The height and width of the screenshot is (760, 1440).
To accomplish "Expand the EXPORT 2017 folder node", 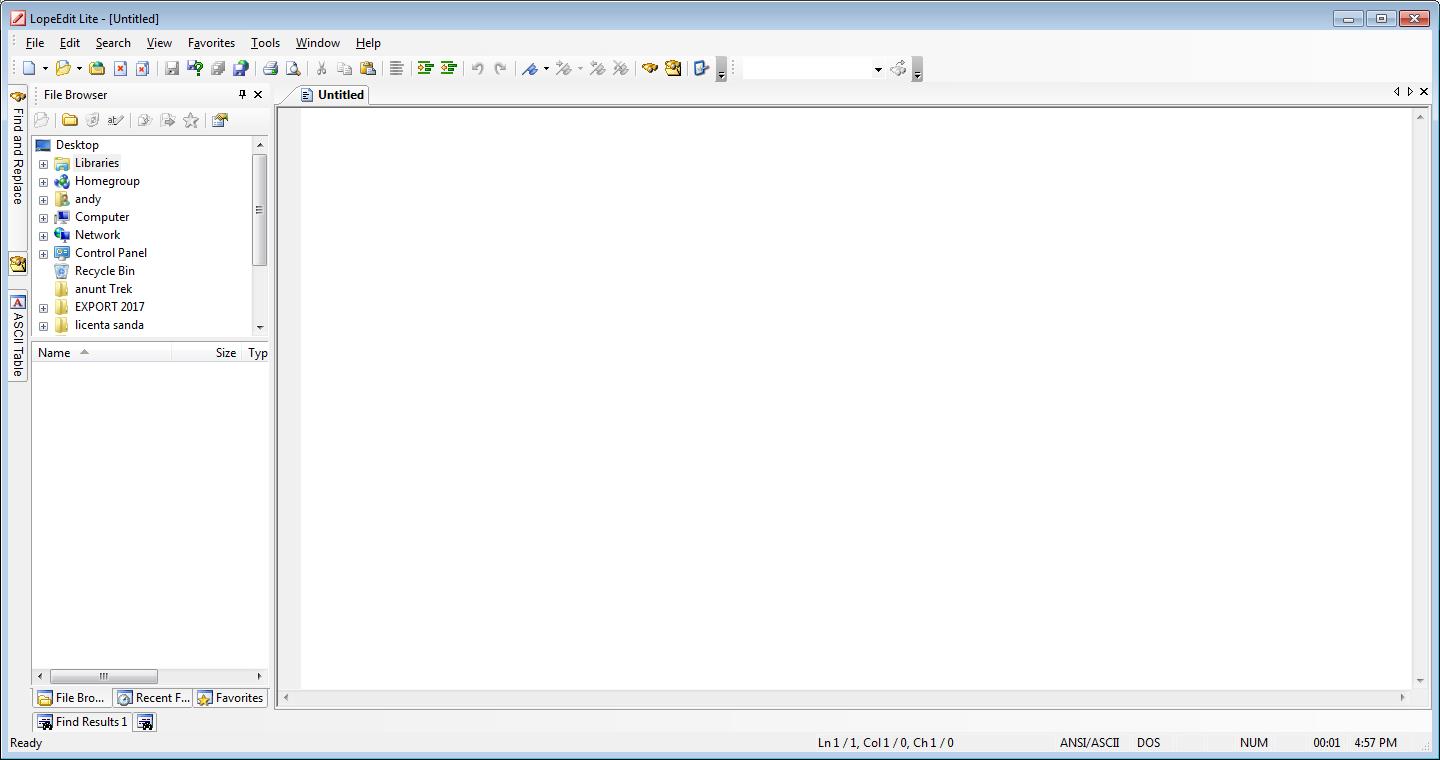I will point(43,307).
